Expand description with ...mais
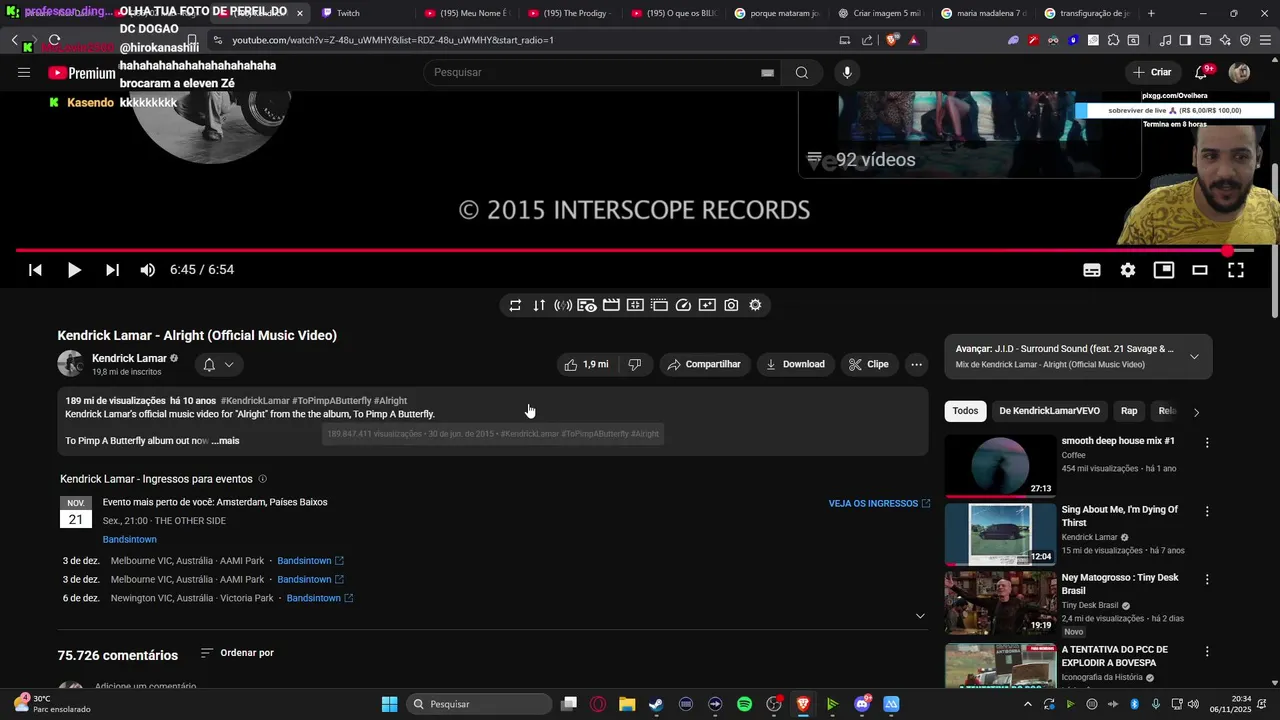This screenshot has width=1280, height=720. (x=226, y=441)
